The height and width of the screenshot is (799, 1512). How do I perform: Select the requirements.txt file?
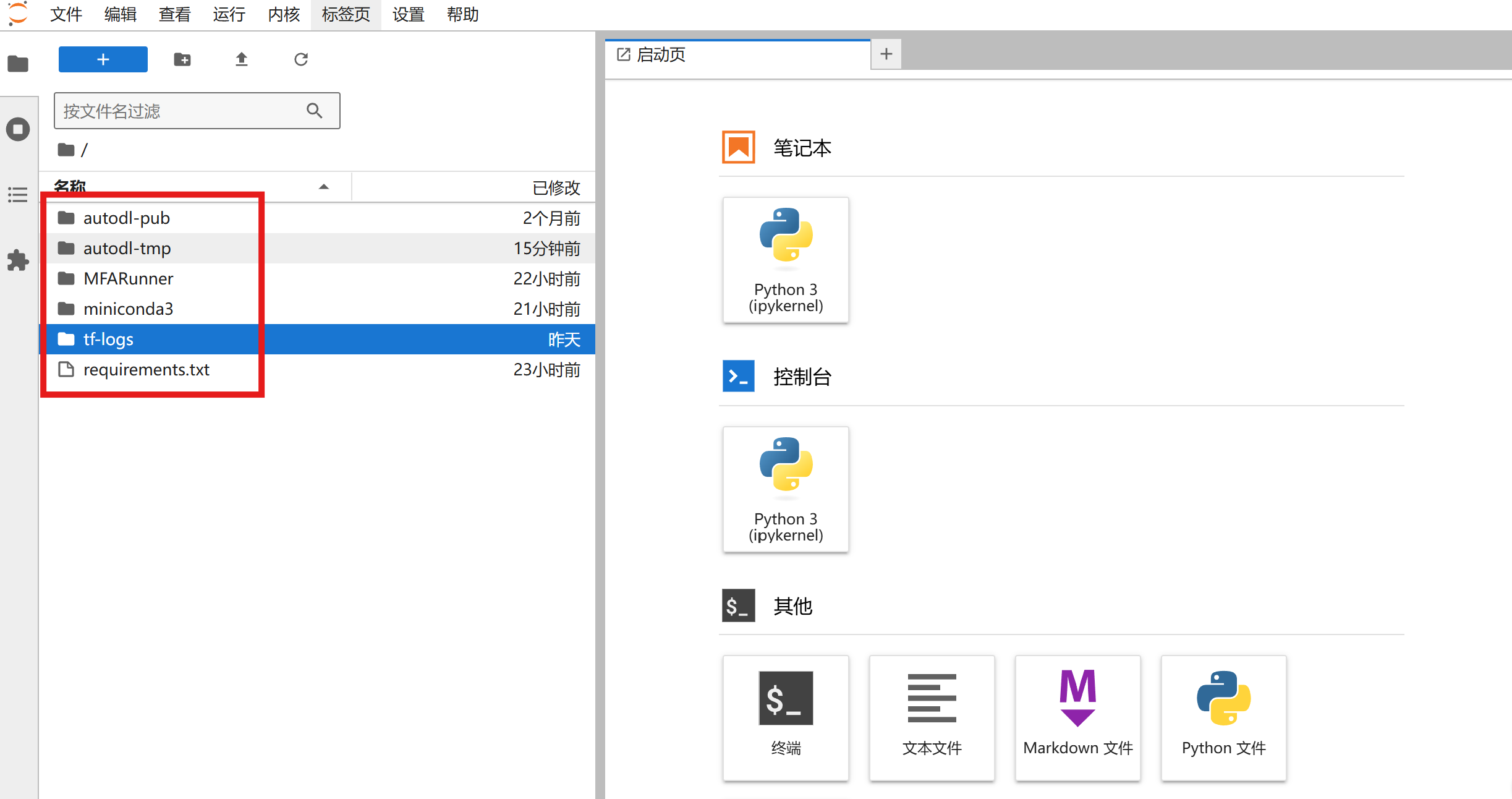point(147,370)
